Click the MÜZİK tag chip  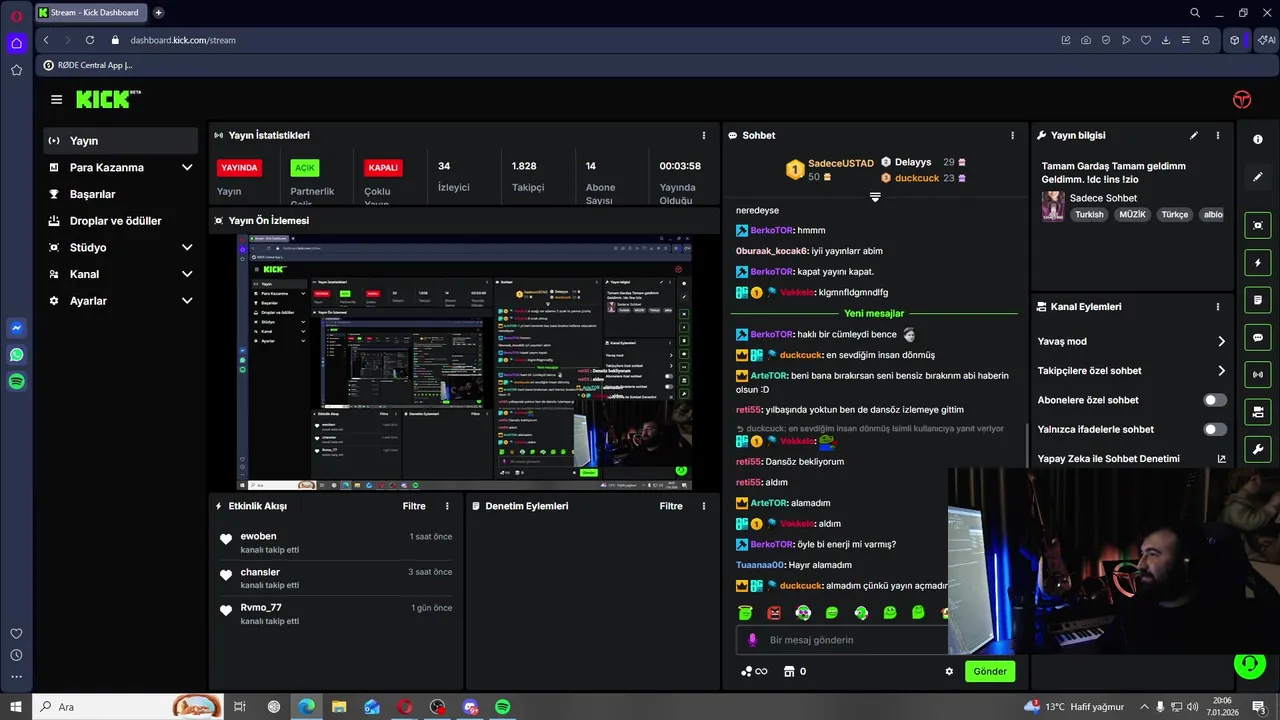coord(1133,214)
